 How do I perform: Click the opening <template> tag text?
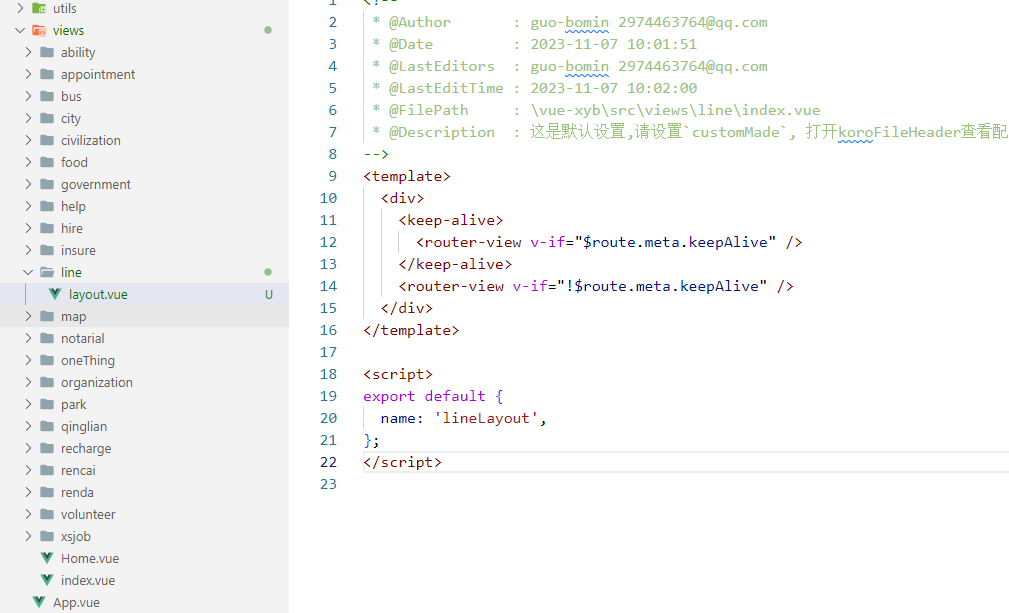point(407,176)
